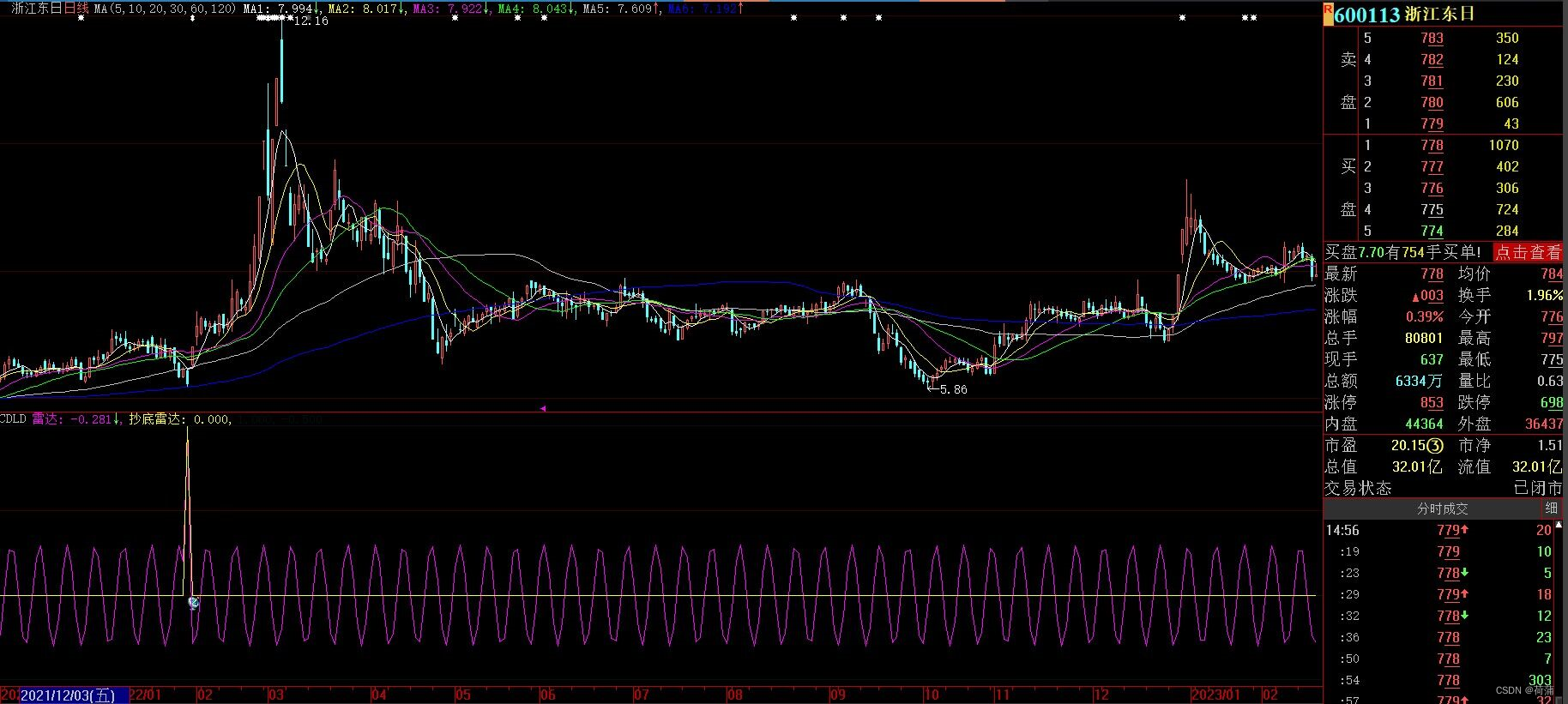Click the 买盘7.70有754手买单 alert text

[1403, 252]
